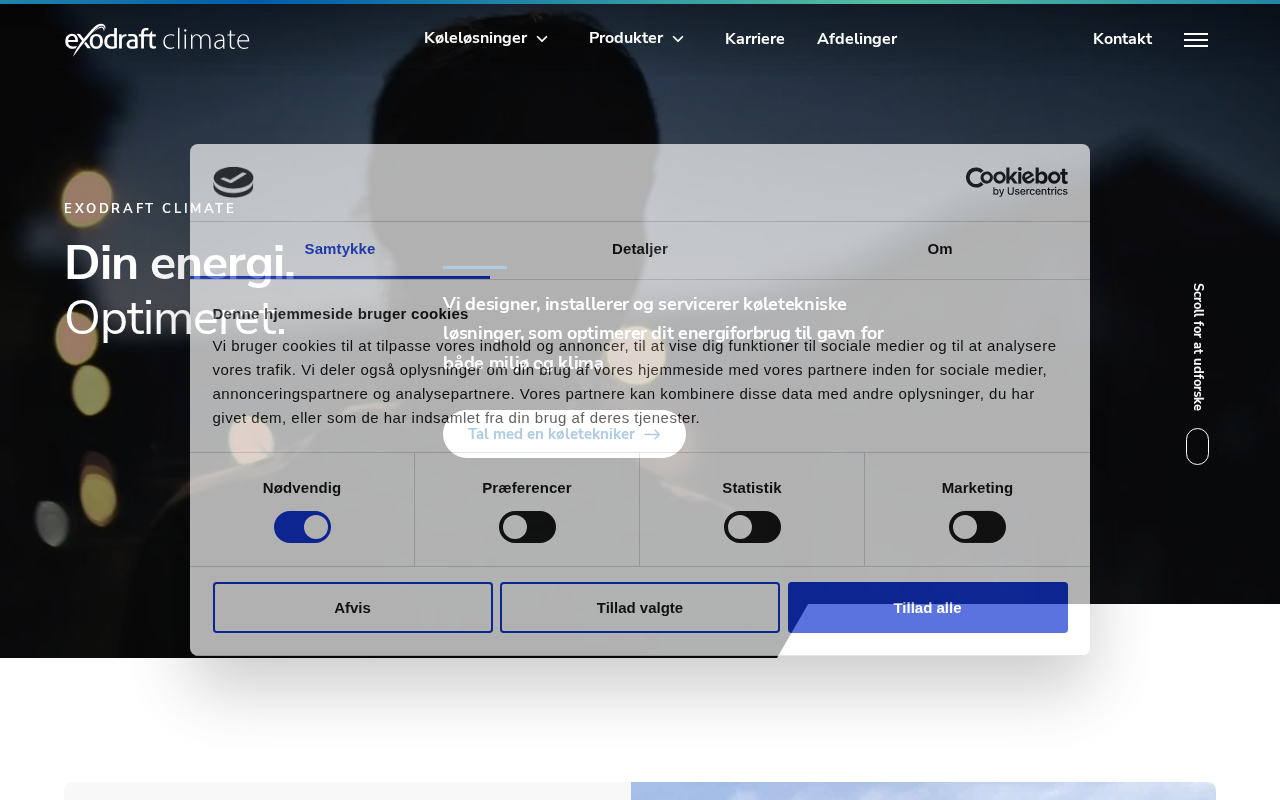
Task: Click the Tillad valgte button
Action: 640,608
